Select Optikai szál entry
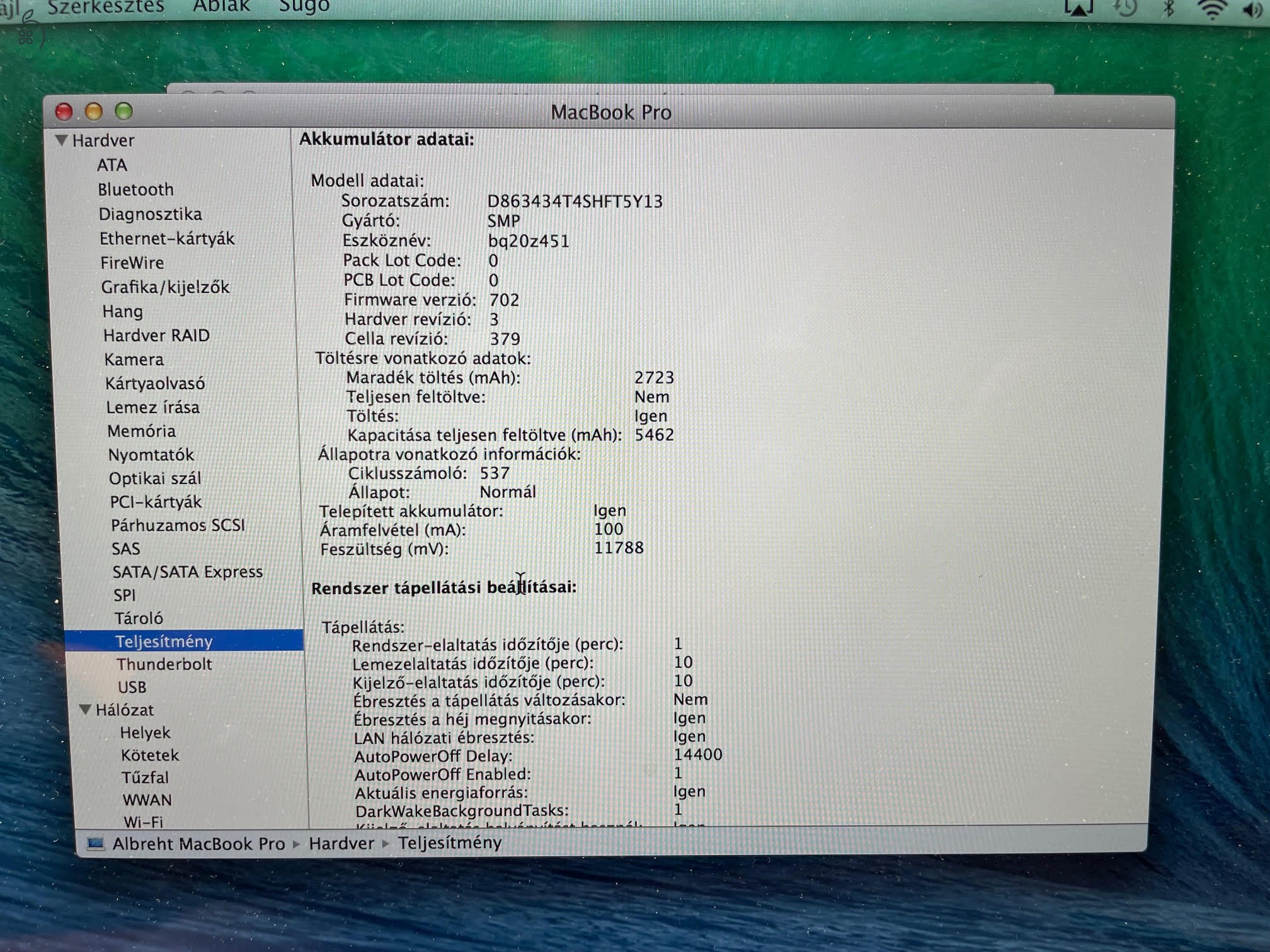The width and height of the screenshot is (1270, 952). [155, 478]
